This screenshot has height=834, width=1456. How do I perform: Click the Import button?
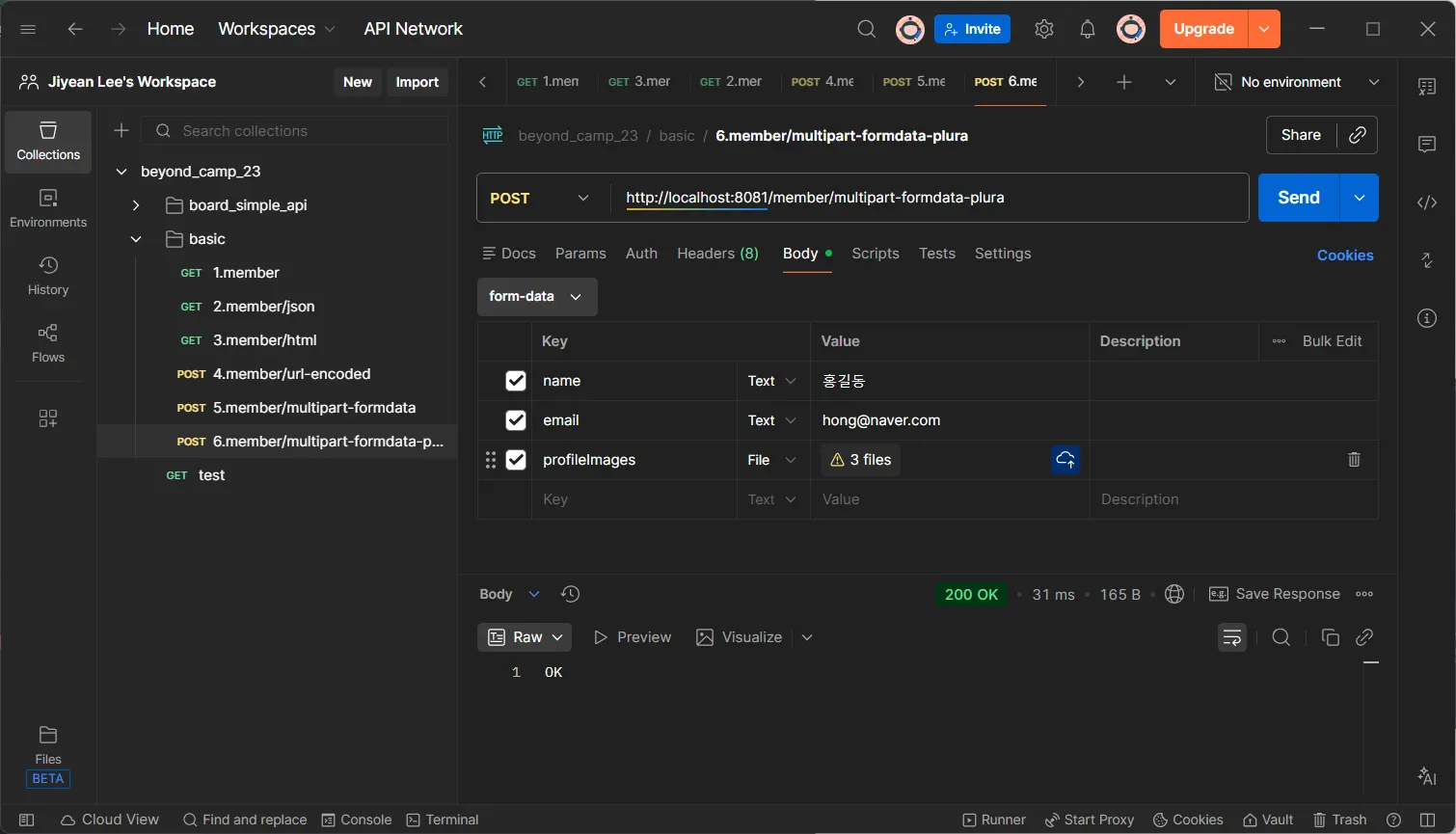(418, 82)
